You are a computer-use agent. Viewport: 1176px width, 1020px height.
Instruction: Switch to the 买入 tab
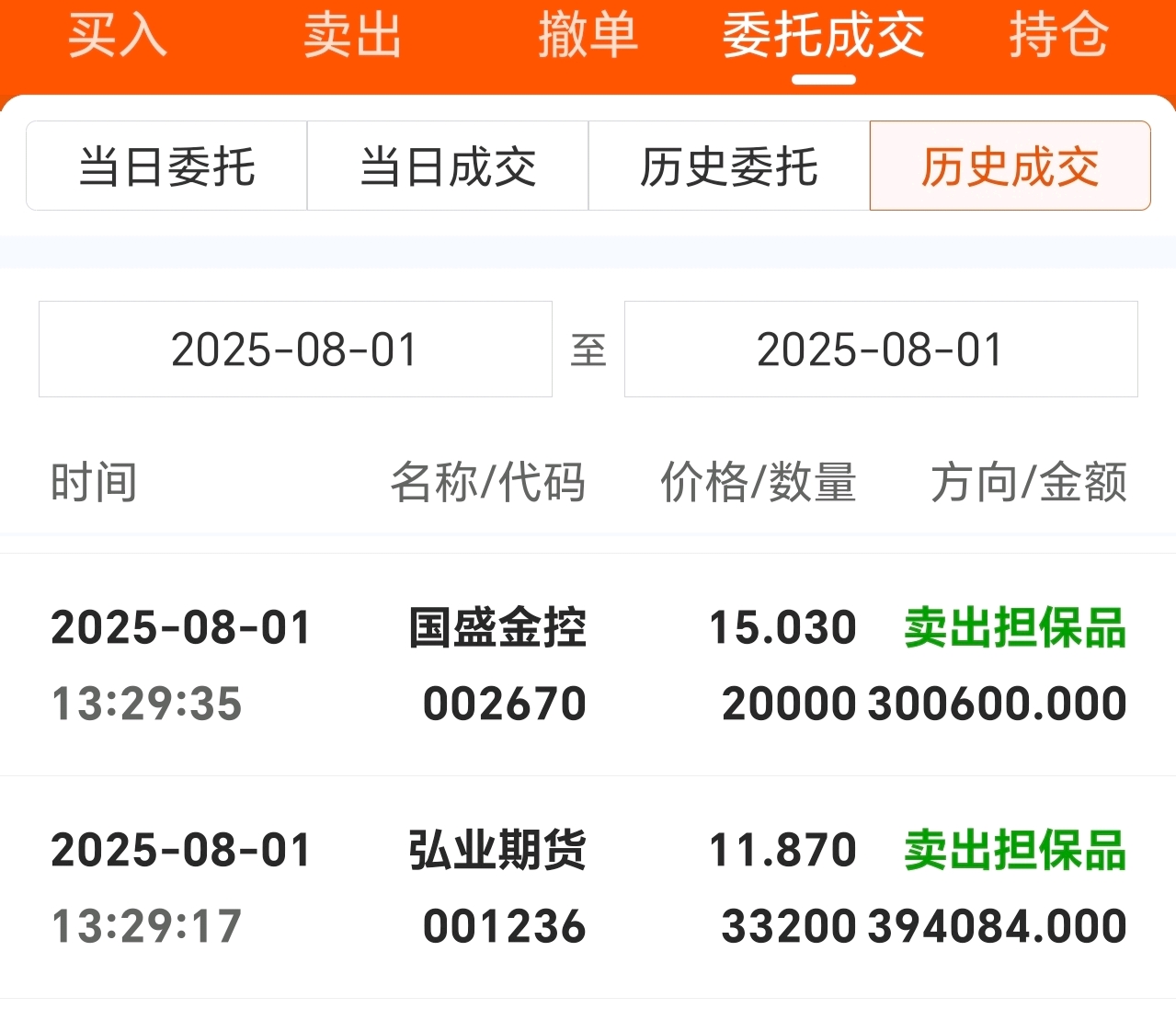pyautogui.click(x=118, y=37)
